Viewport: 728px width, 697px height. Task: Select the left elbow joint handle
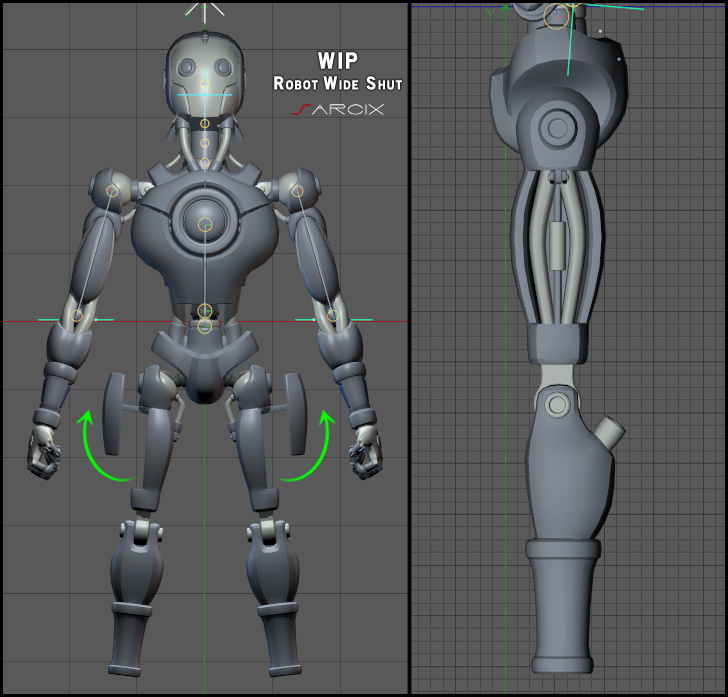pyautogui.click(x=77, y=316)
